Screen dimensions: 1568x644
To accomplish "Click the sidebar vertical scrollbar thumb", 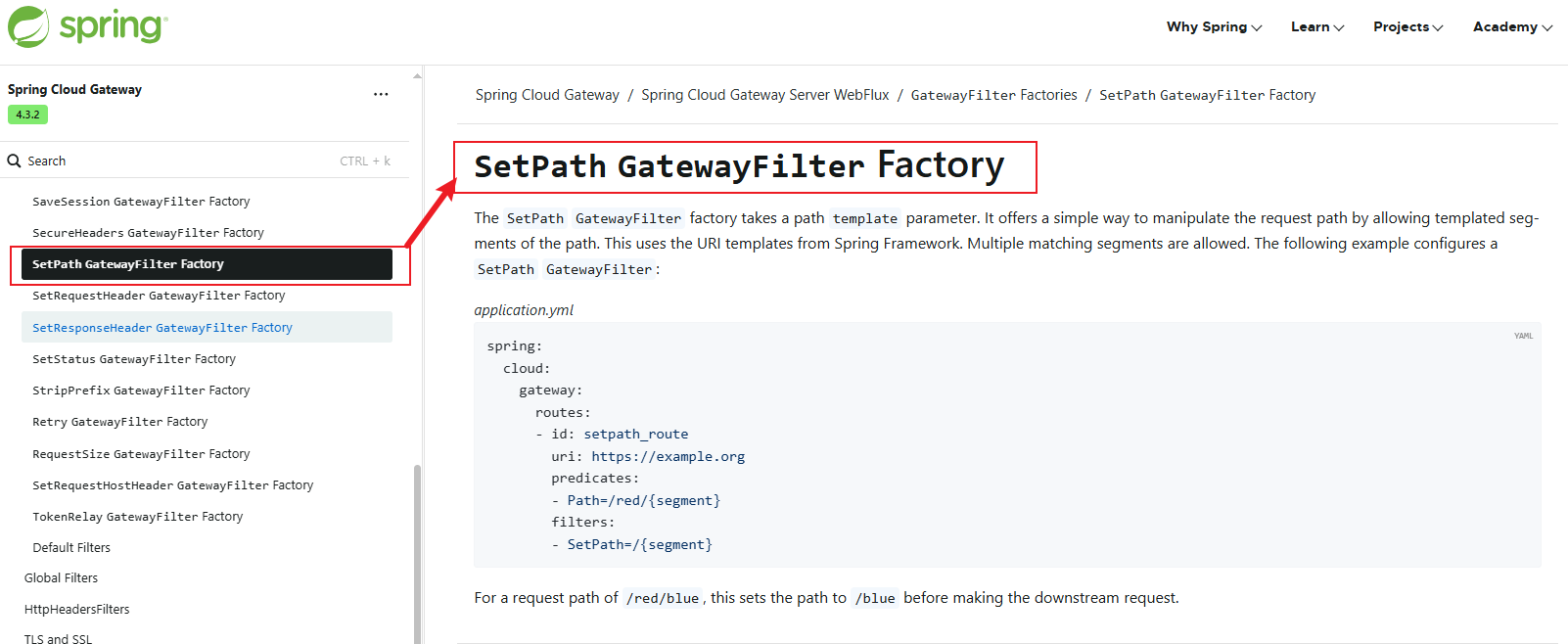I will tap(417, 553).
